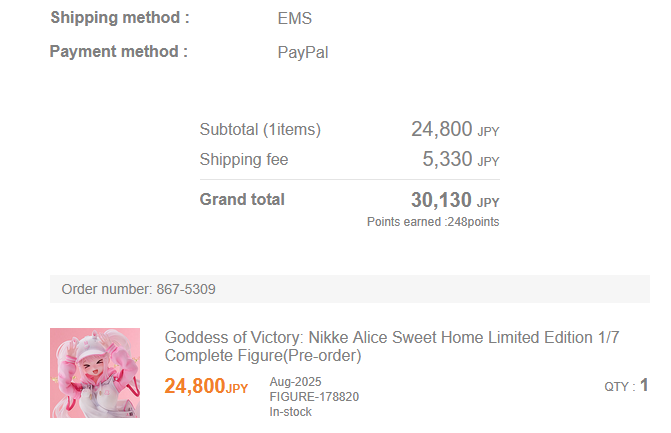This screenshot has width=671, height=433.
Task: Click the Shipping method label
Action: click(119, 18)
